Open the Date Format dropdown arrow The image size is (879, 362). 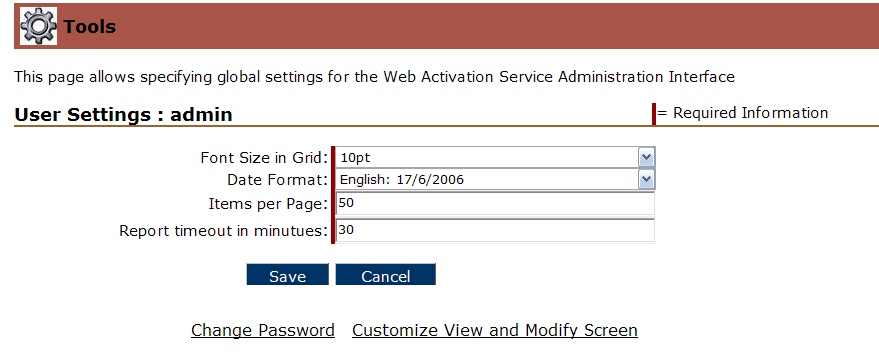click(x=646, y=179)
